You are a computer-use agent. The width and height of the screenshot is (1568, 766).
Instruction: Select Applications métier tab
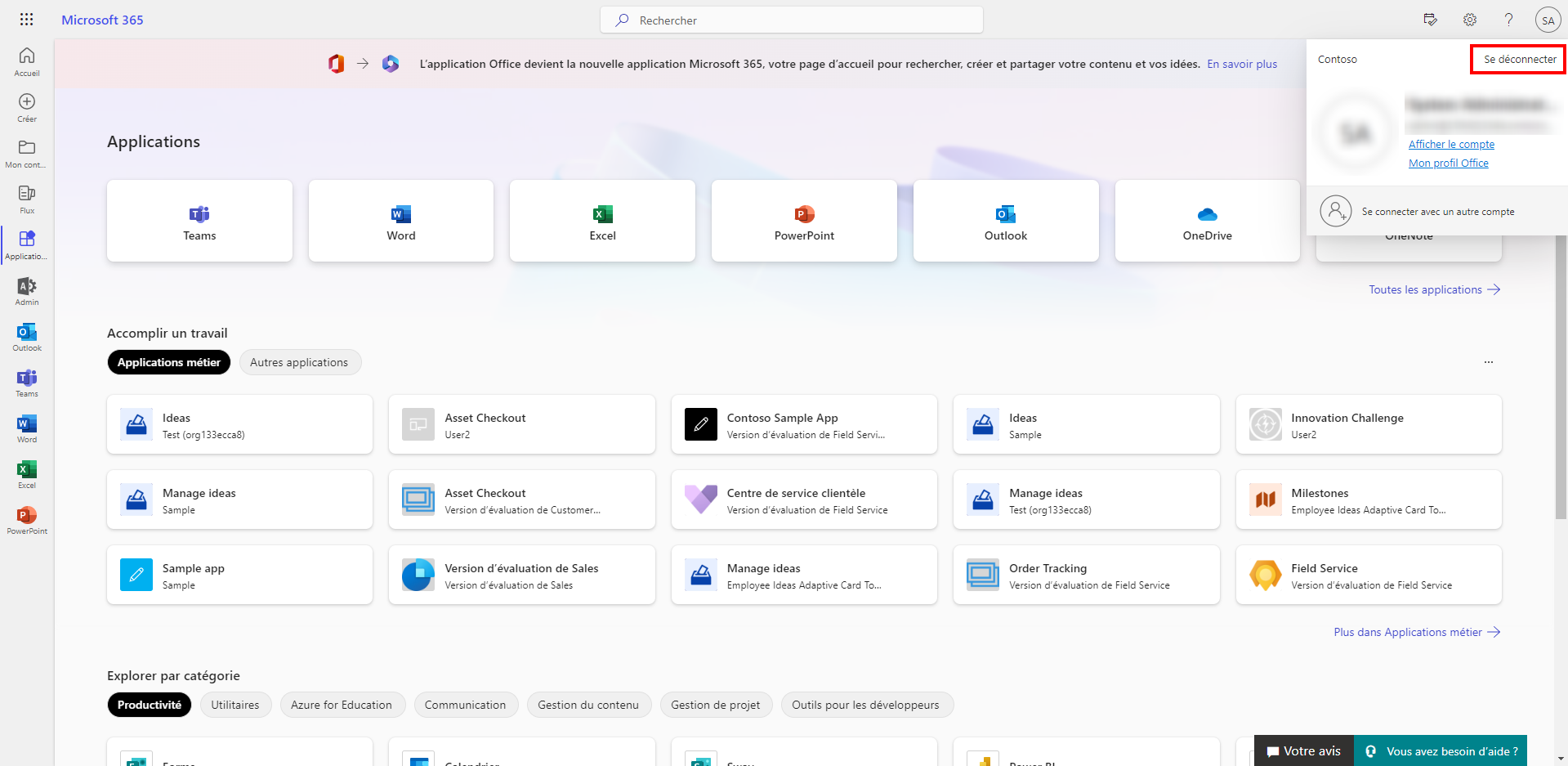click(x=169, y=362)
